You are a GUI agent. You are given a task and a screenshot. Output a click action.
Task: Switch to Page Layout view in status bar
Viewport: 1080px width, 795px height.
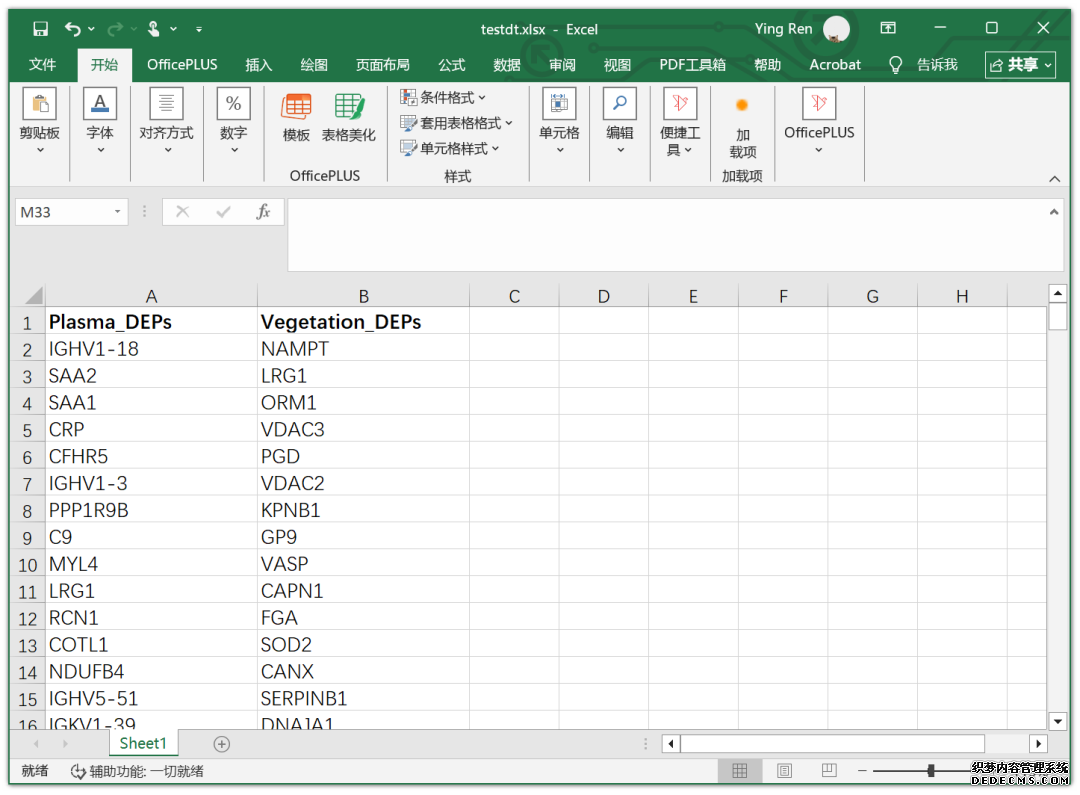(784, 771)
